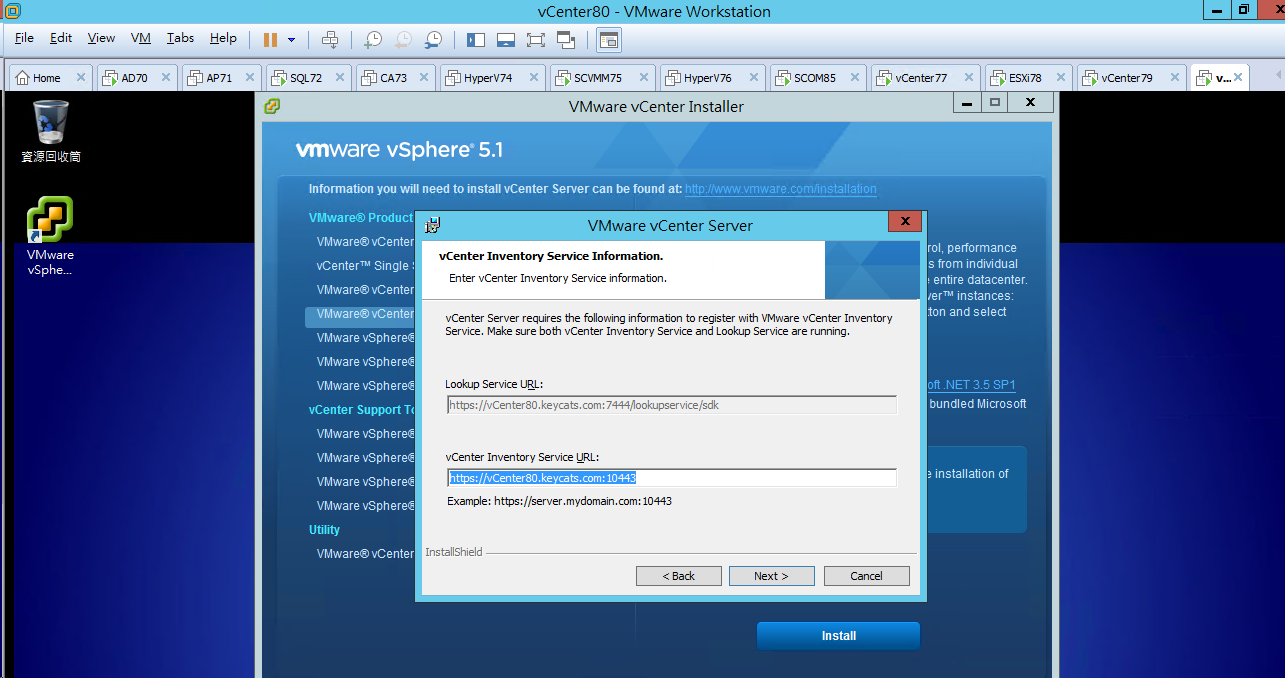Toggle the library sidebar view icon
Image resolution: width=1285 pixels, height=678 pixels.
[x=476, y=40]
